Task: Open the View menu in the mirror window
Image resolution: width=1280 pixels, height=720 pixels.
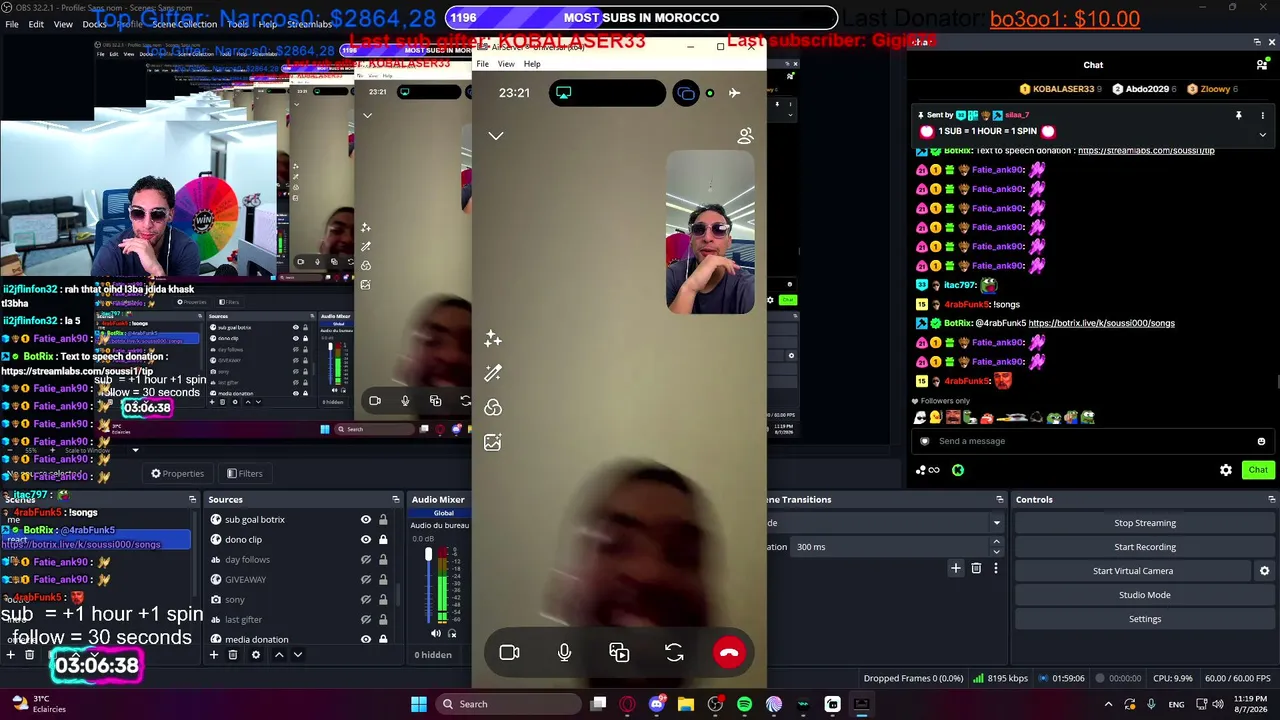Action: pyautogui.click(x=506, y=64)
